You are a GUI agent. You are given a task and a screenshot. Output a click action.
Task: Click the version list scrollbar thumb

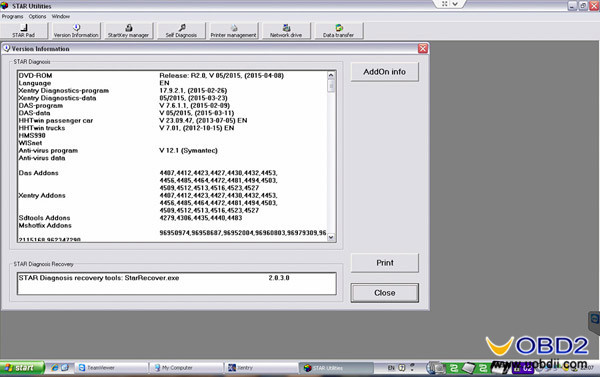tap(331, 85)
